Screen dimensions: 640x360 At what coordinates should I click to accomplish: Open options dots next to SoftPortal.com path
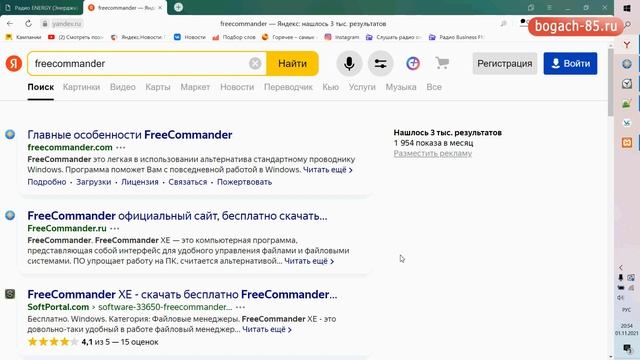tap(240, 307)
